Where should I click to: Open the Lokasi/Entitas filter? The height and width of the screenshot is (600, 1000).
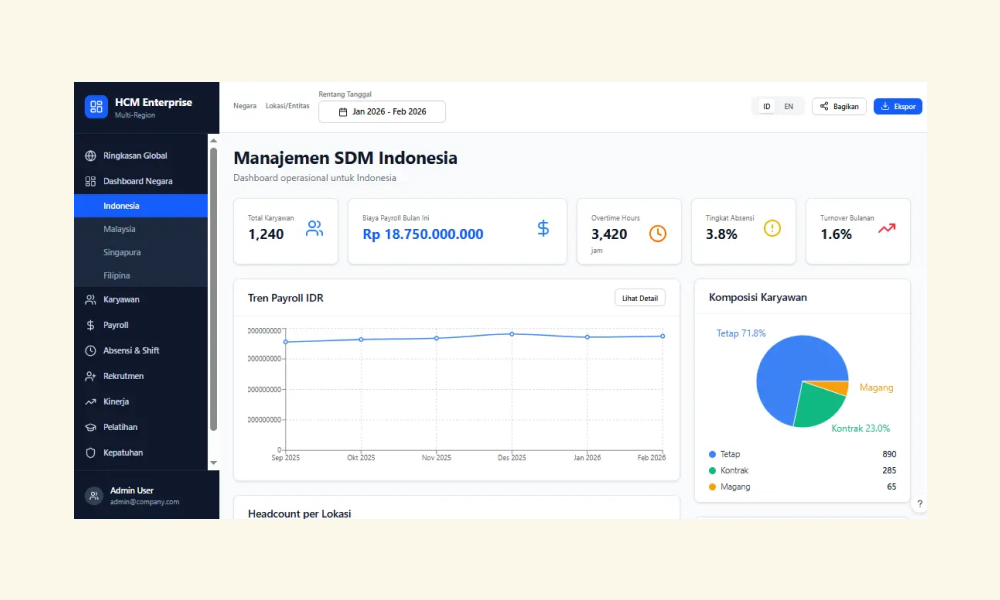pos(288,106)
